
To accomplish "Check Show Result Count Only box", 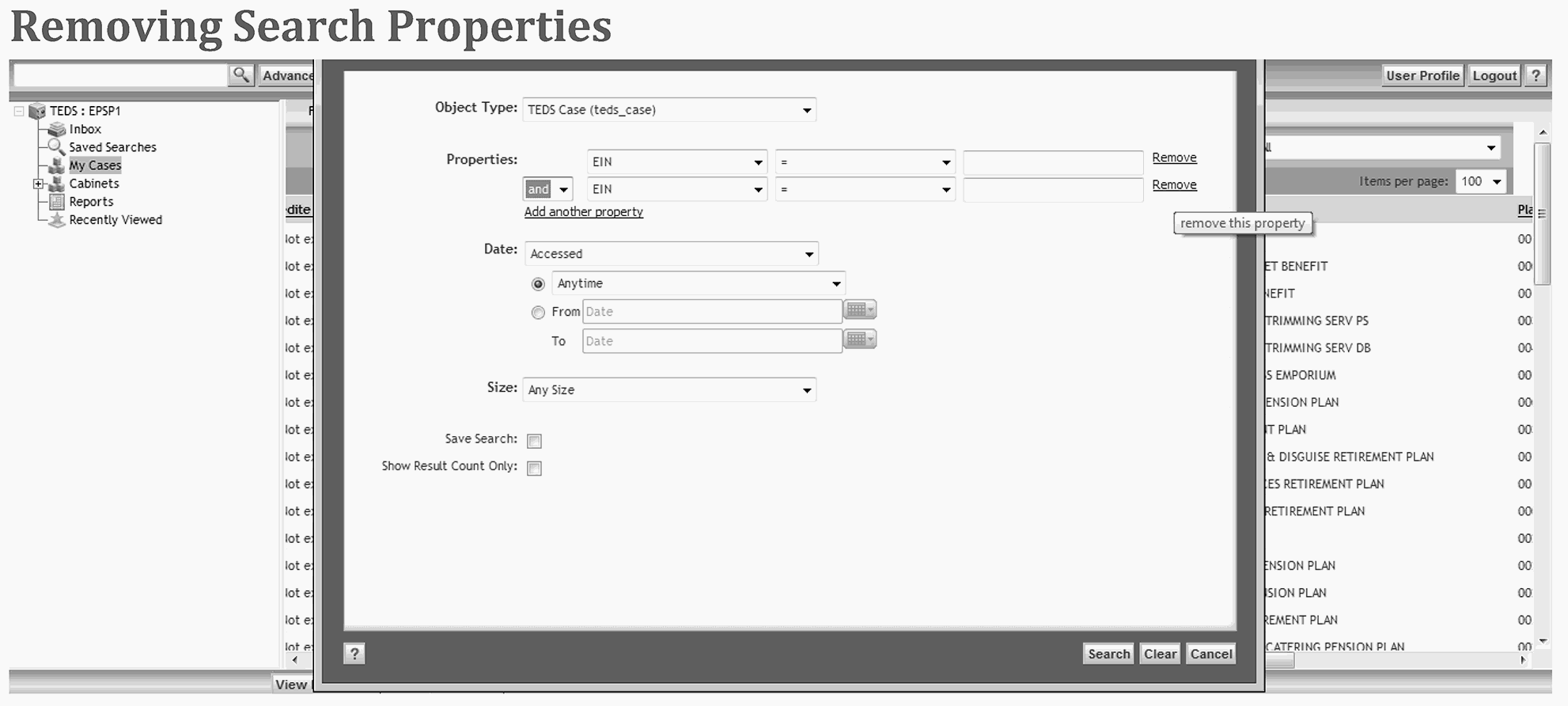I will 535,469.
